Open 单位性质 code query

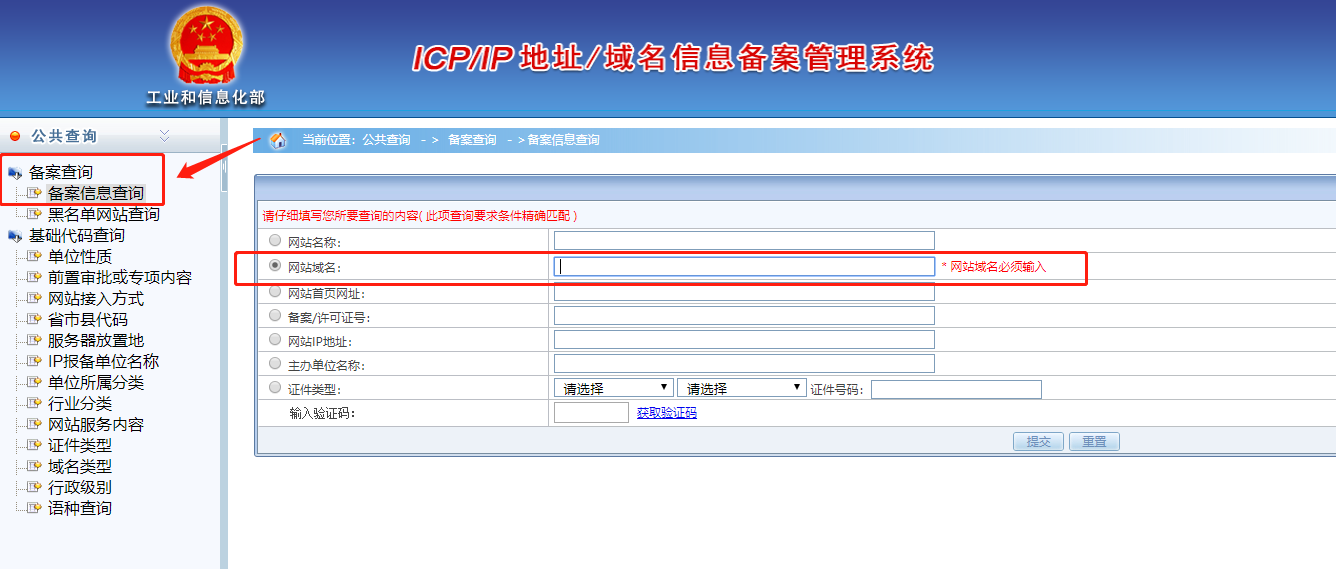(80, 257)
